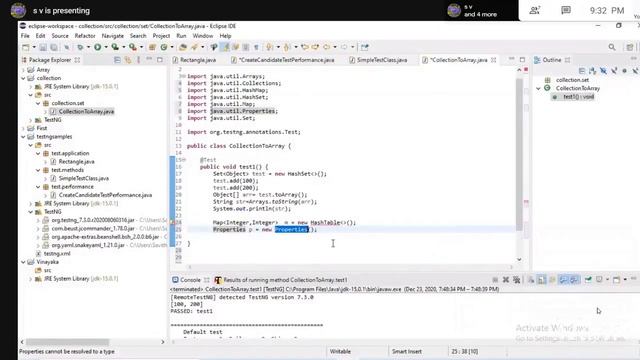This screenshot has width=640, height=360.
Task: Click the green Run button in toolbar
Action: (98, 47)
